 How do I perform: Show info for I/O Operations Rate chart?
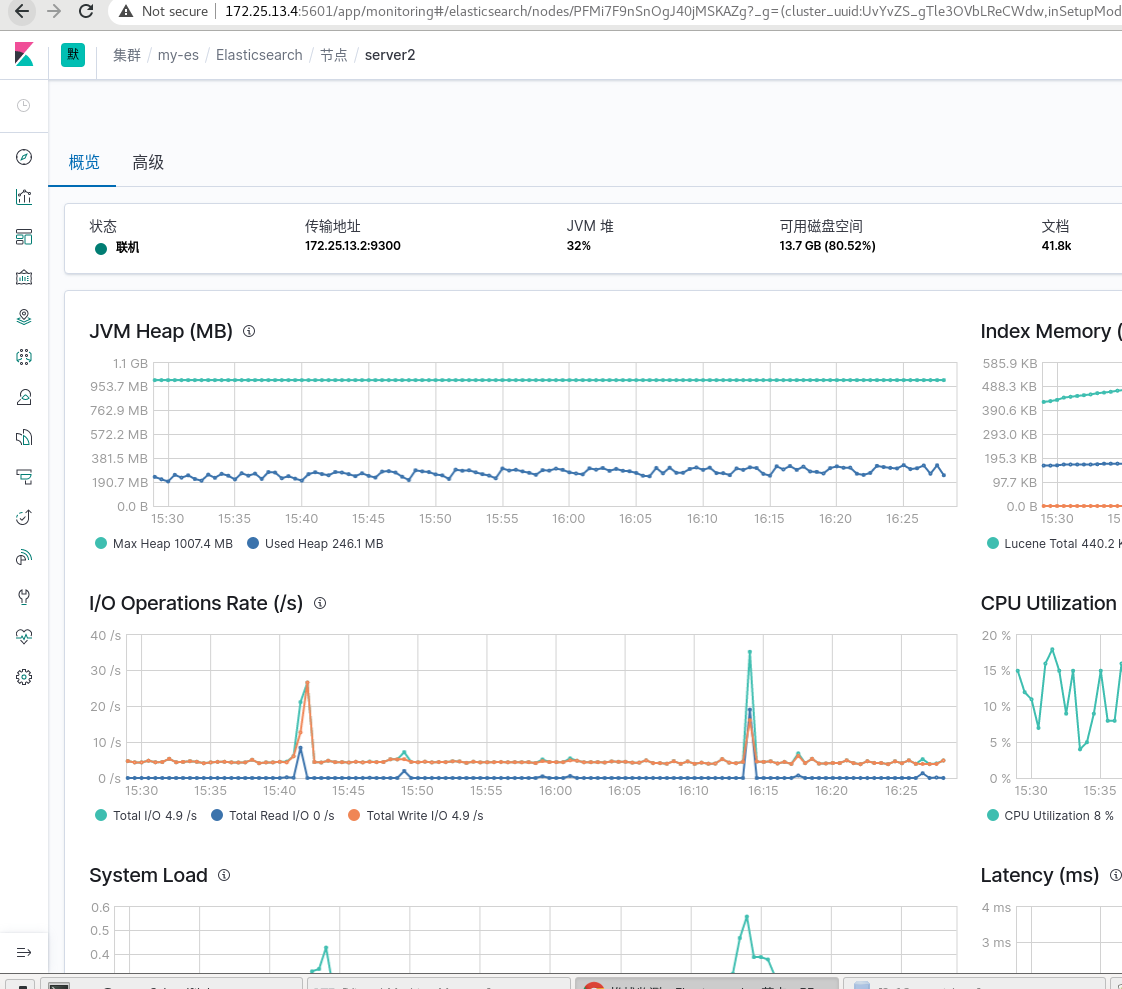point(320,603)
